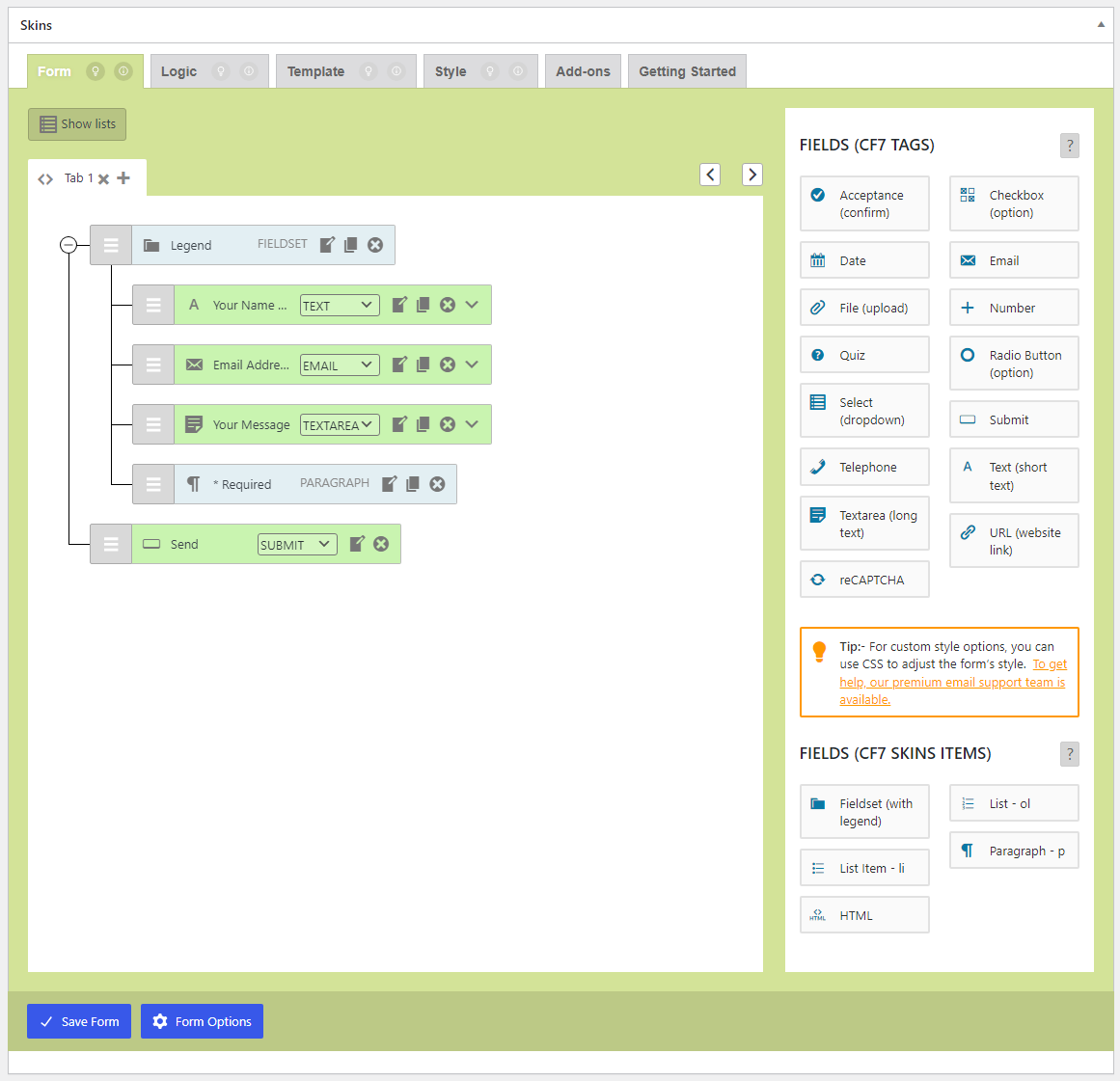Toggle the Form tab lightbulb hint
This screenshot has height=1081, width=1120.
(x=95, y=71)
